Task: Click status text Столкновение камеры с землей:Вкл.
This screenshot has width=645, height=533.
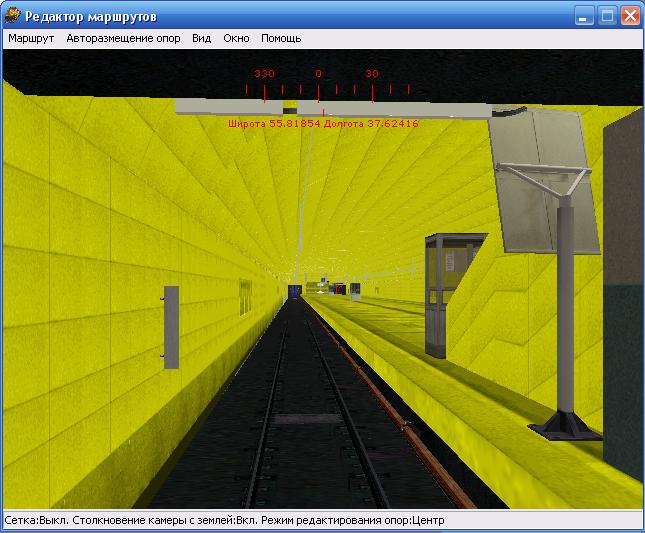Action: pos(165,520)
